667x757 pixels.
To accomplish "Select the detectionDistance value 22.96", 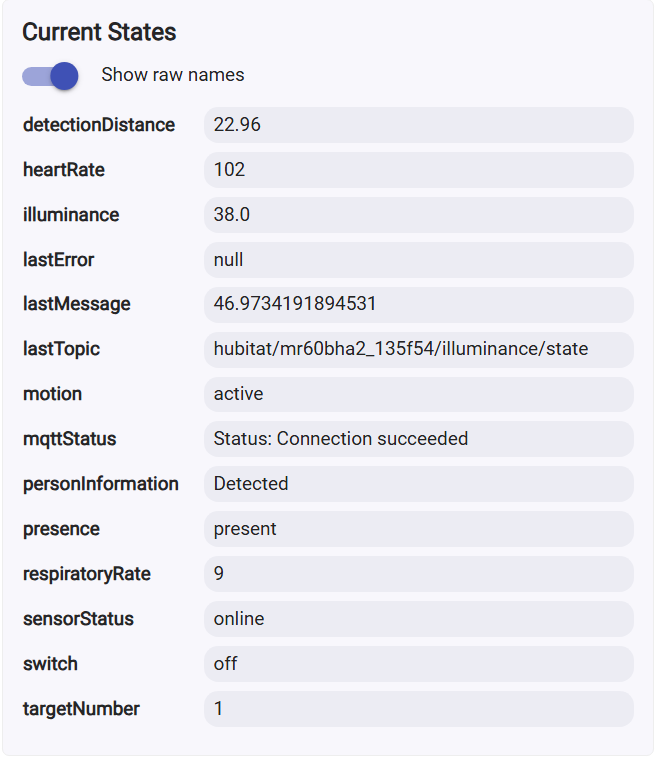I will [418, 125].
